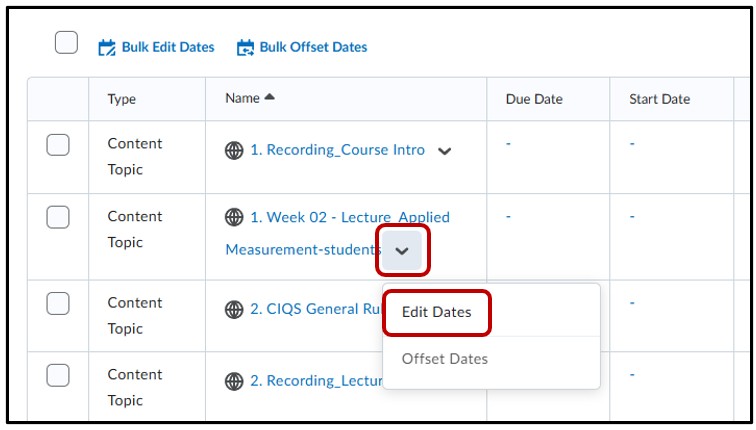Viewport: 756px width, 430px height.
Task: Expand chevron next to Recording_Course Intro
Action: [x=445, y=151]
